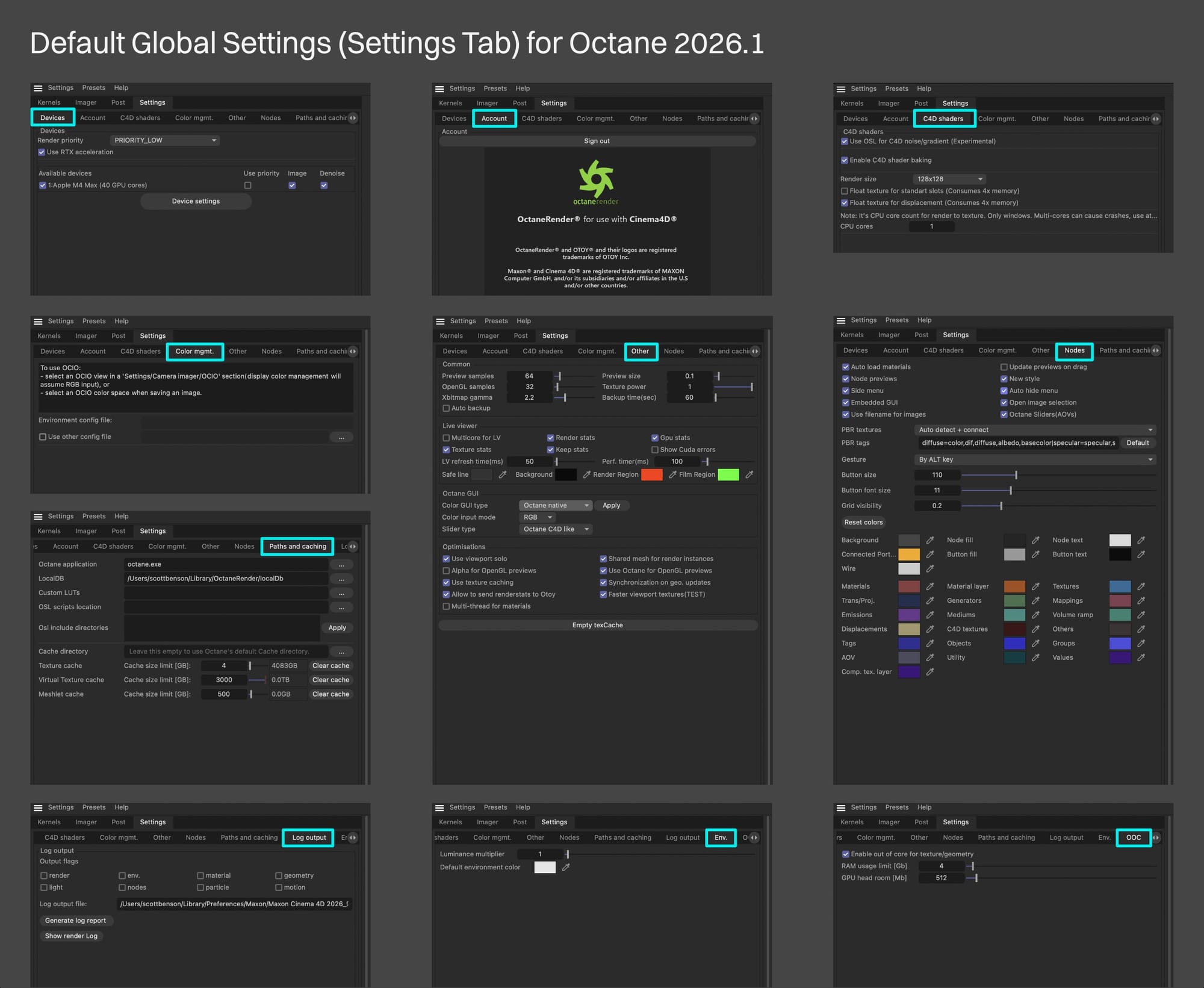Switch to the Kernels tab in the Devices panel
Screen dimensions: 1204x988
coord(49,103)
